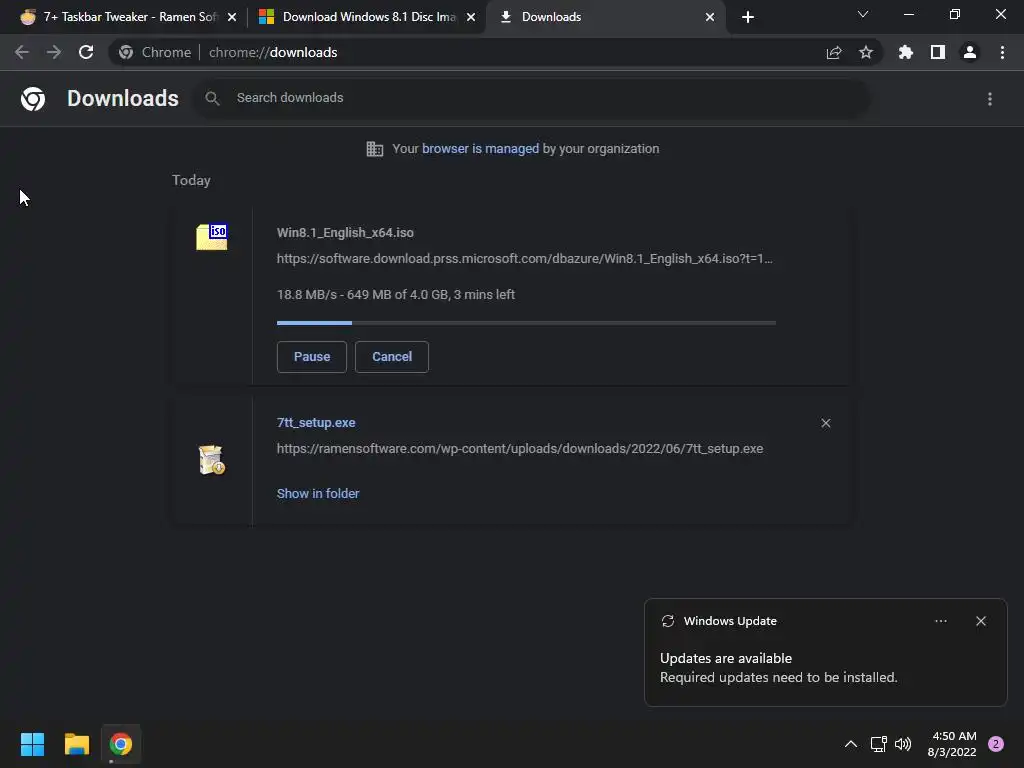This screenshot has width=1024, height=768.
Task: Click the Today date heading
Action: 191,180
